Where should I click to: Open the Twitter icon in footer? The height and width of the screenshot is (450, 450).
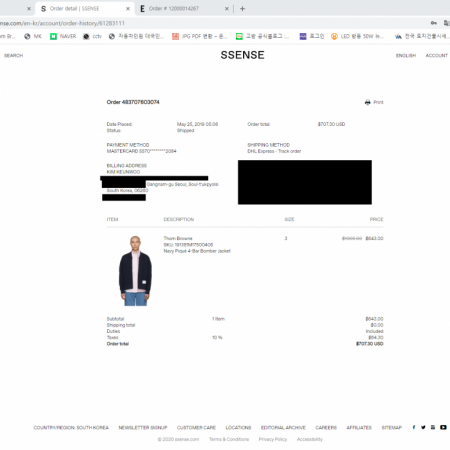[x=423, y=427]
